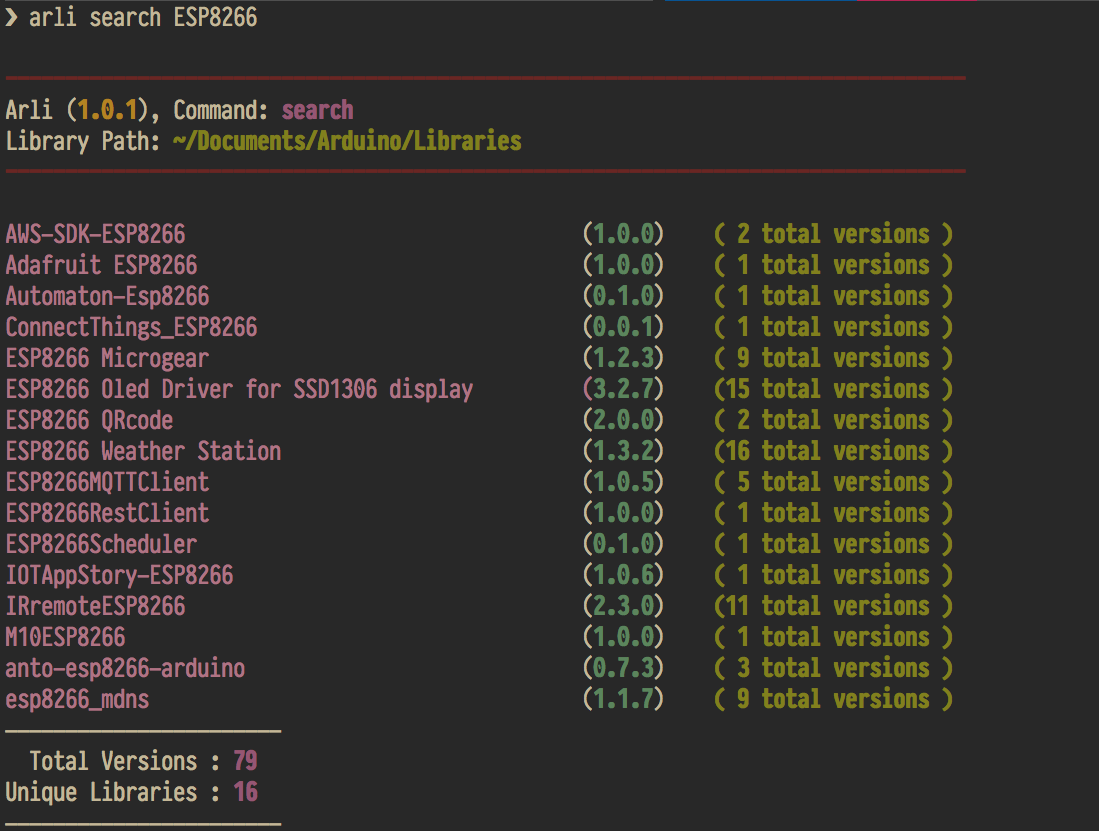Image resolution: width=1099 pixels, height=831 pixels.
Task: Click the 'search' command name
Action: point(318,110)
